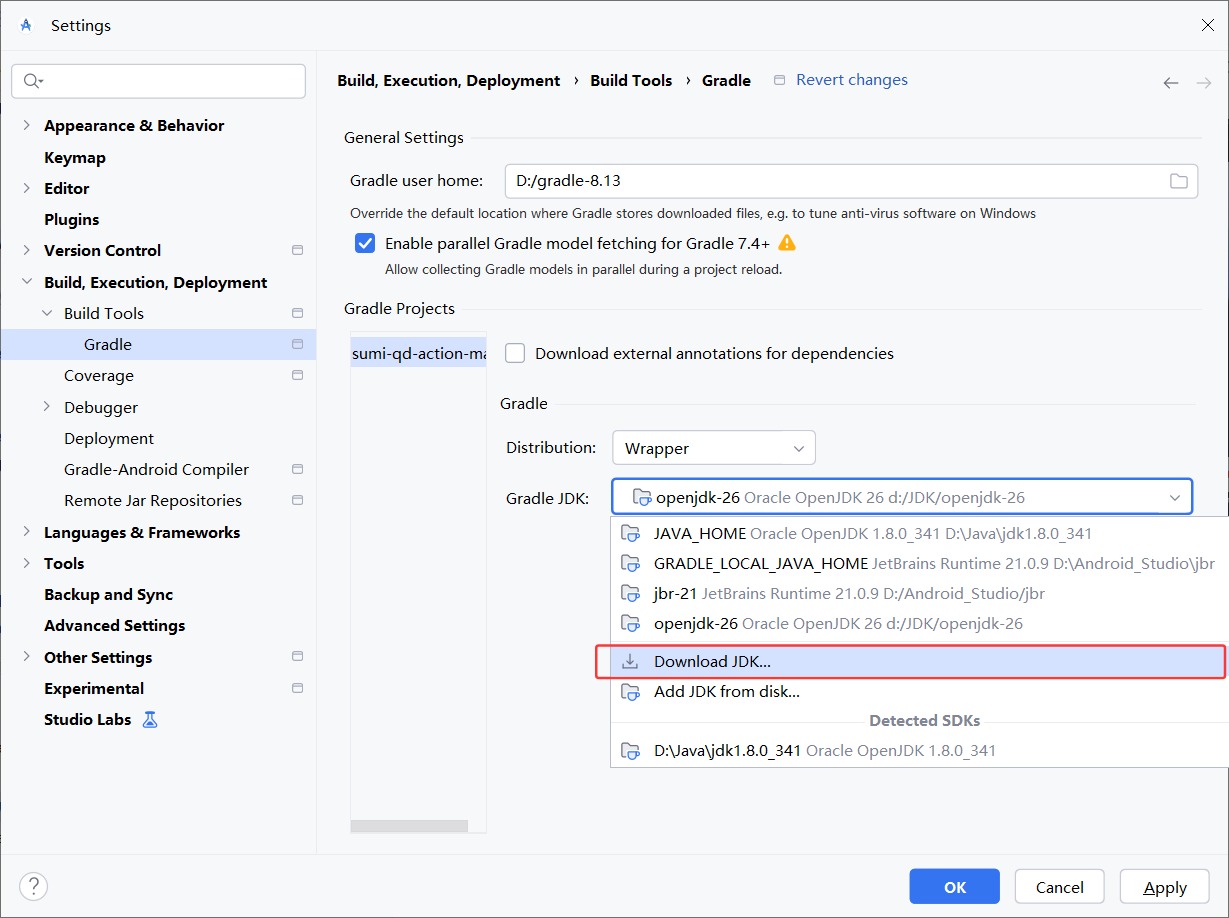Expand the Appearance & Behavior section

point(26,125)
